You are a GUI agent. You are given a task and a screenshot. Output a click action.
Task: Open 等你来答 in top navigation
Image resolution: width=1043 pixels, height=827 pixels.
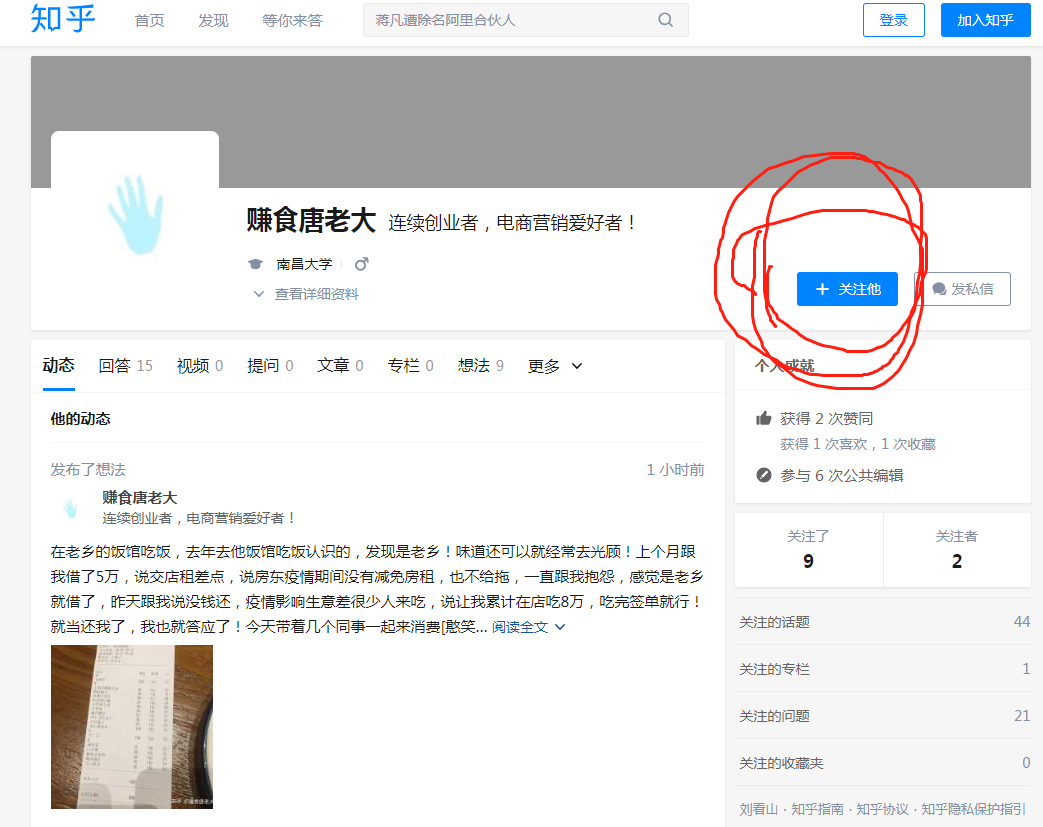[x=292, y=21]
